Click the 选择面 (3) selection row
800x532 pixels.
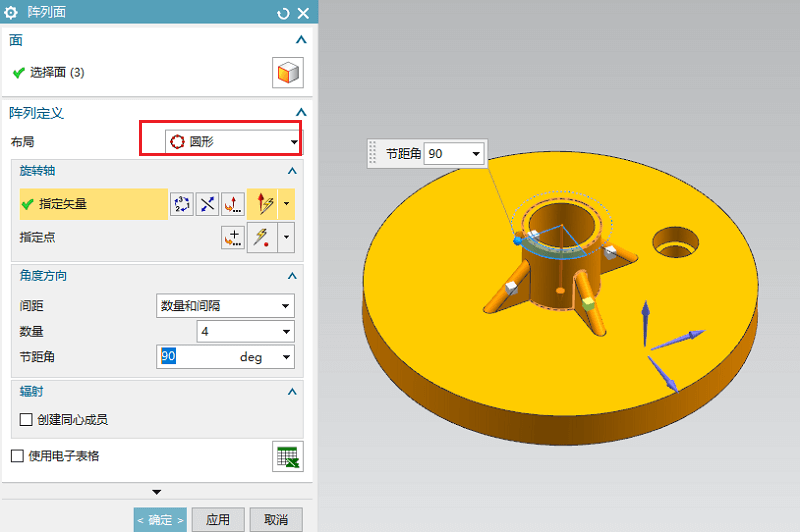48,73
